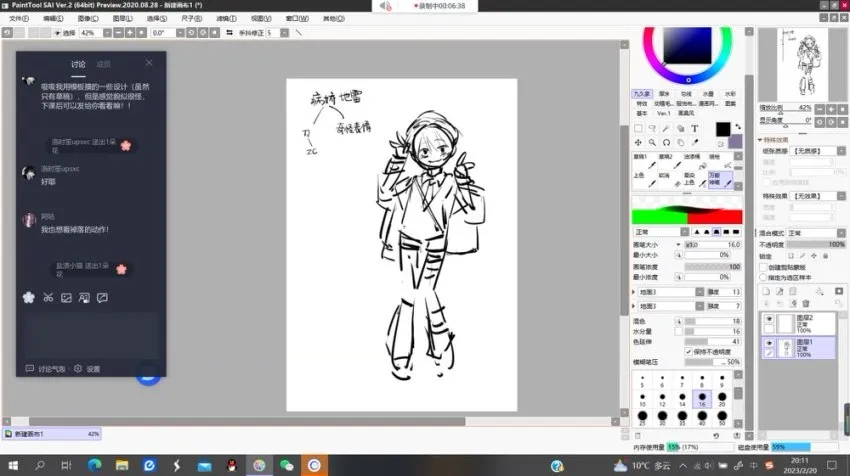Switch to the 讨论 tab in chat

pyautogui.click(x=77, y=63)
